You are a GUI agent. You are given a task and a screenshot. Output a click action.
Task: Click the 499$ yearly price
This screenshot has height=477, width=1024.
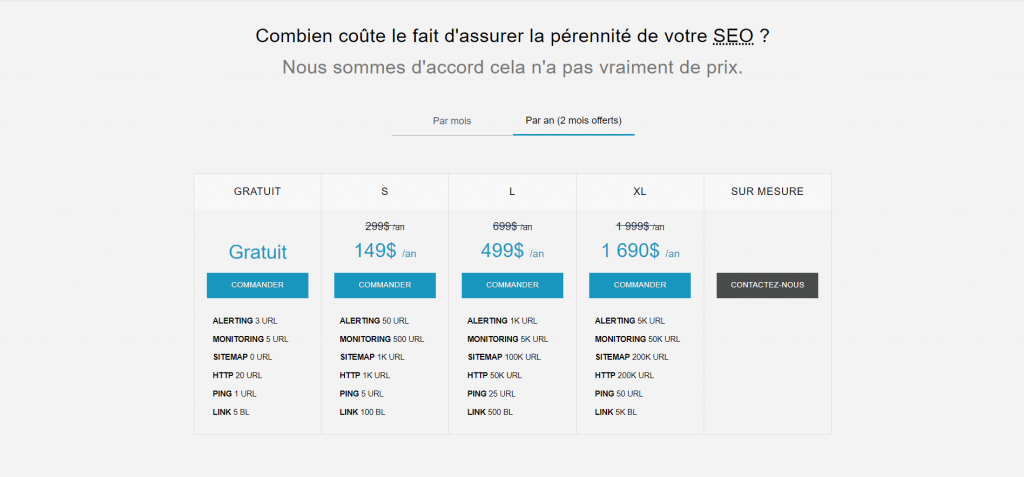coord(503,251)
